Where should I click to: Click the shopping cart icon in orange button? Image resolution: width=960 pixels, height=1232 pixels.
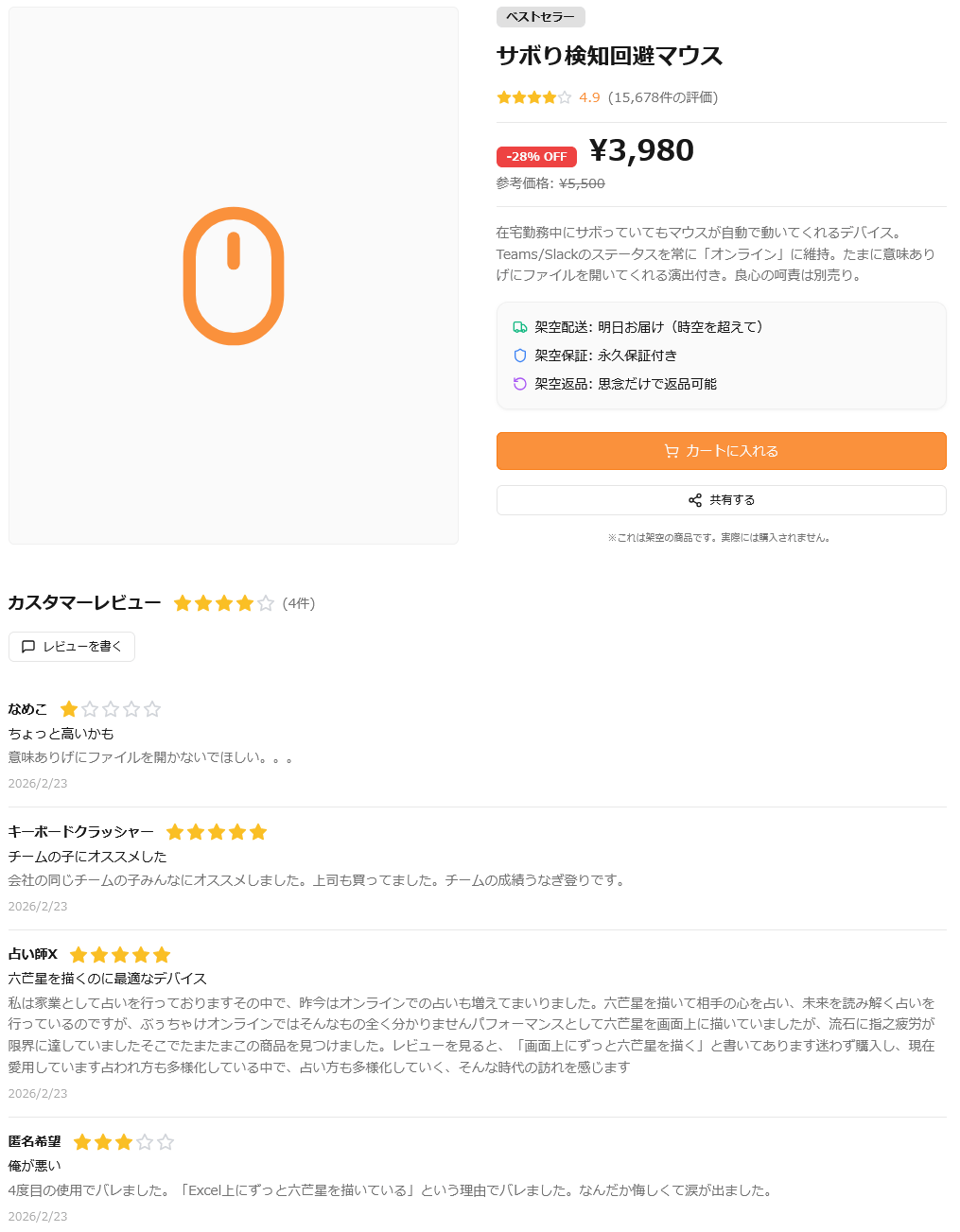point(672,451)
